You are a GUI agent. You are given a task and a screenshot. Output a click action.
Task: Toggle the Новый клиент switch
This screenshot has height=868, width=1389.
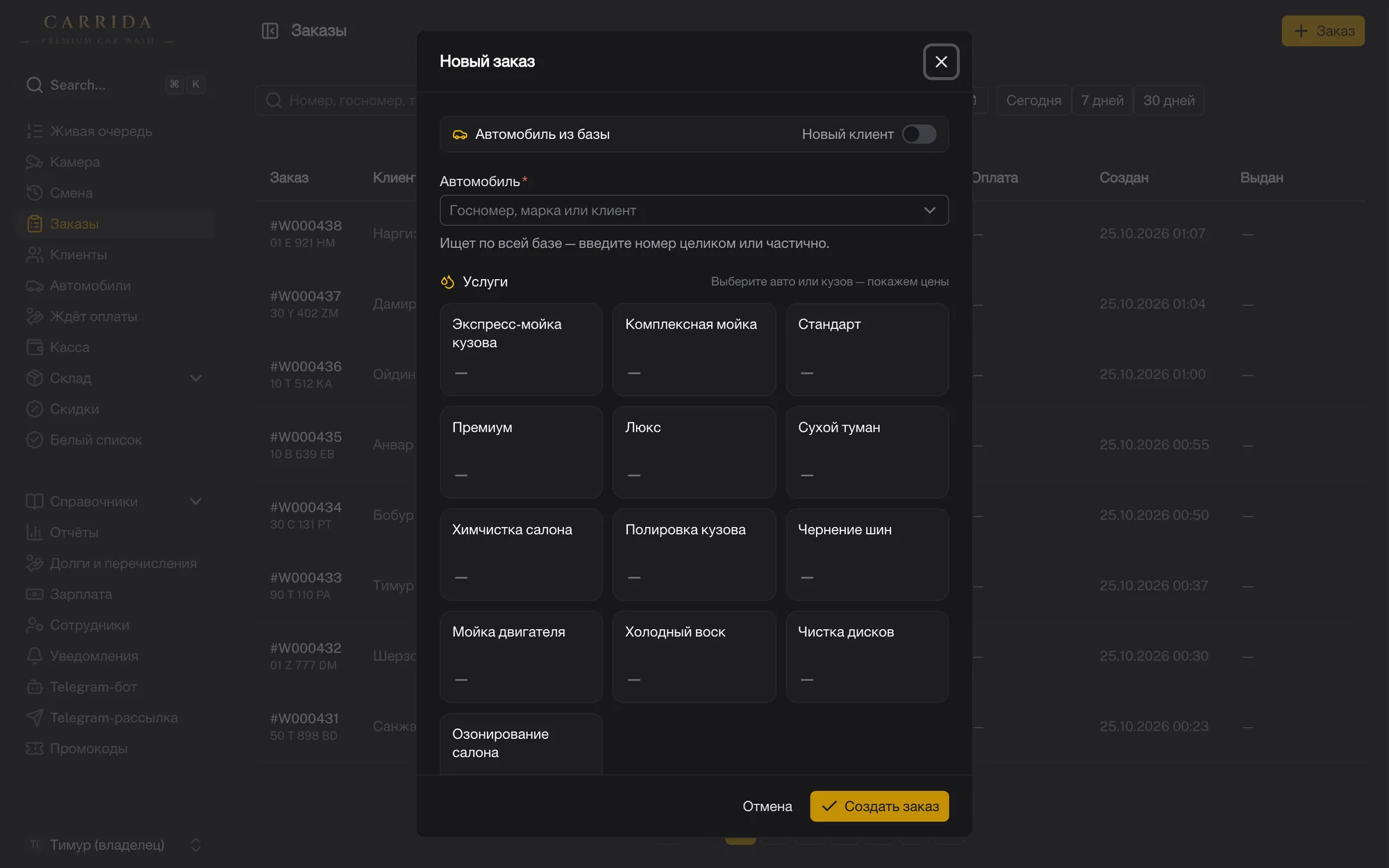click(x=919, y=134)
